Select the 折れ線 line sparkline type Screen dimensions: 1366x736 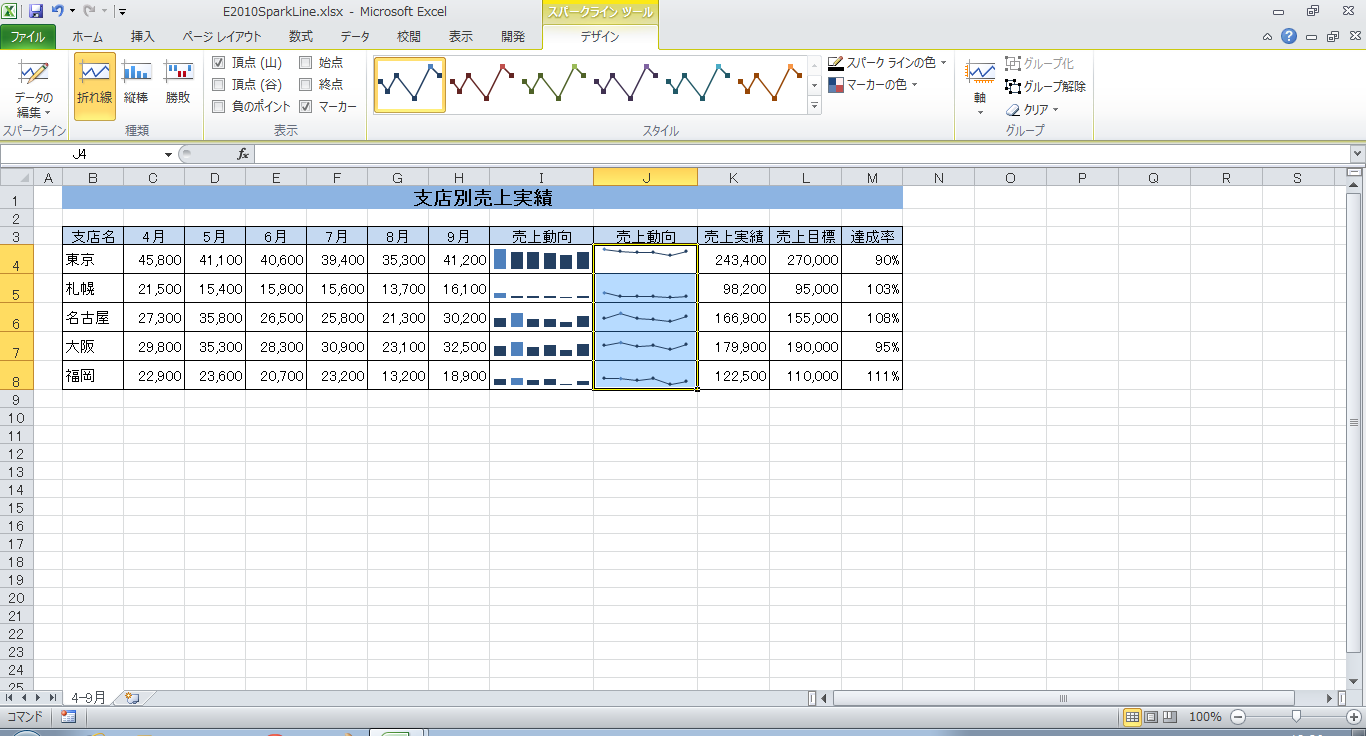click(x=95, y=84)
